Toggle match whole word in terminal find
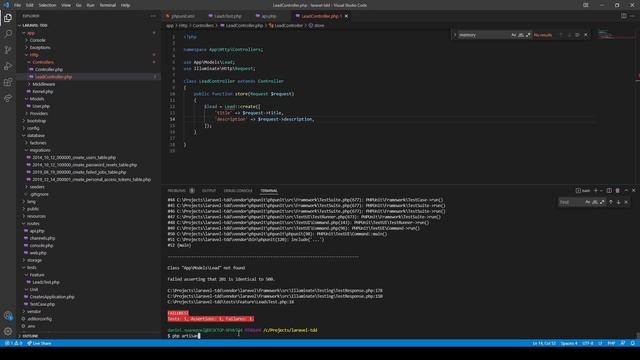This screenshot has width=640, height=360. tap(595, 202)
